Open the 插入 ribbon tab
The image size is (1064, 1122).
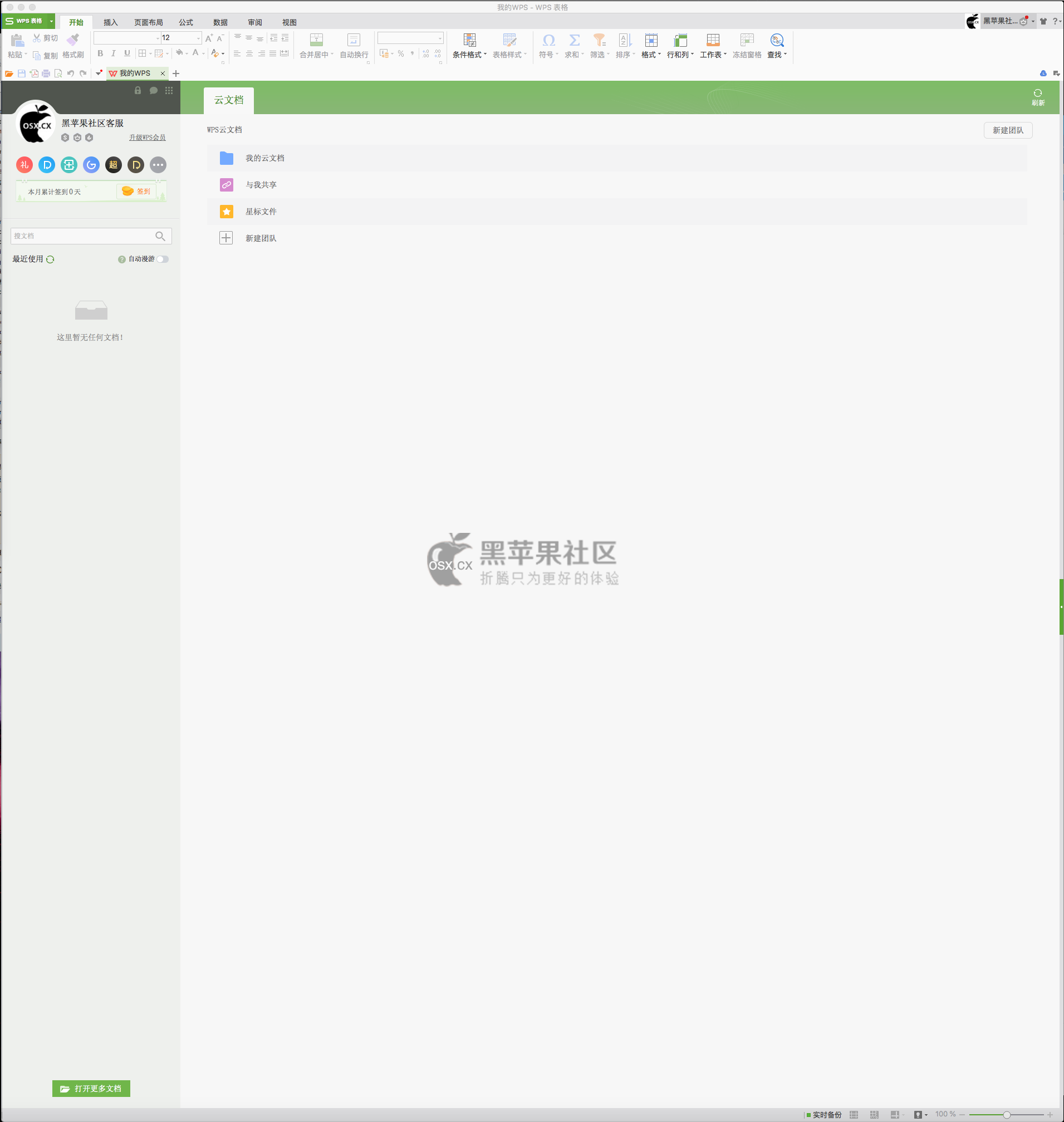coord(111,22)
